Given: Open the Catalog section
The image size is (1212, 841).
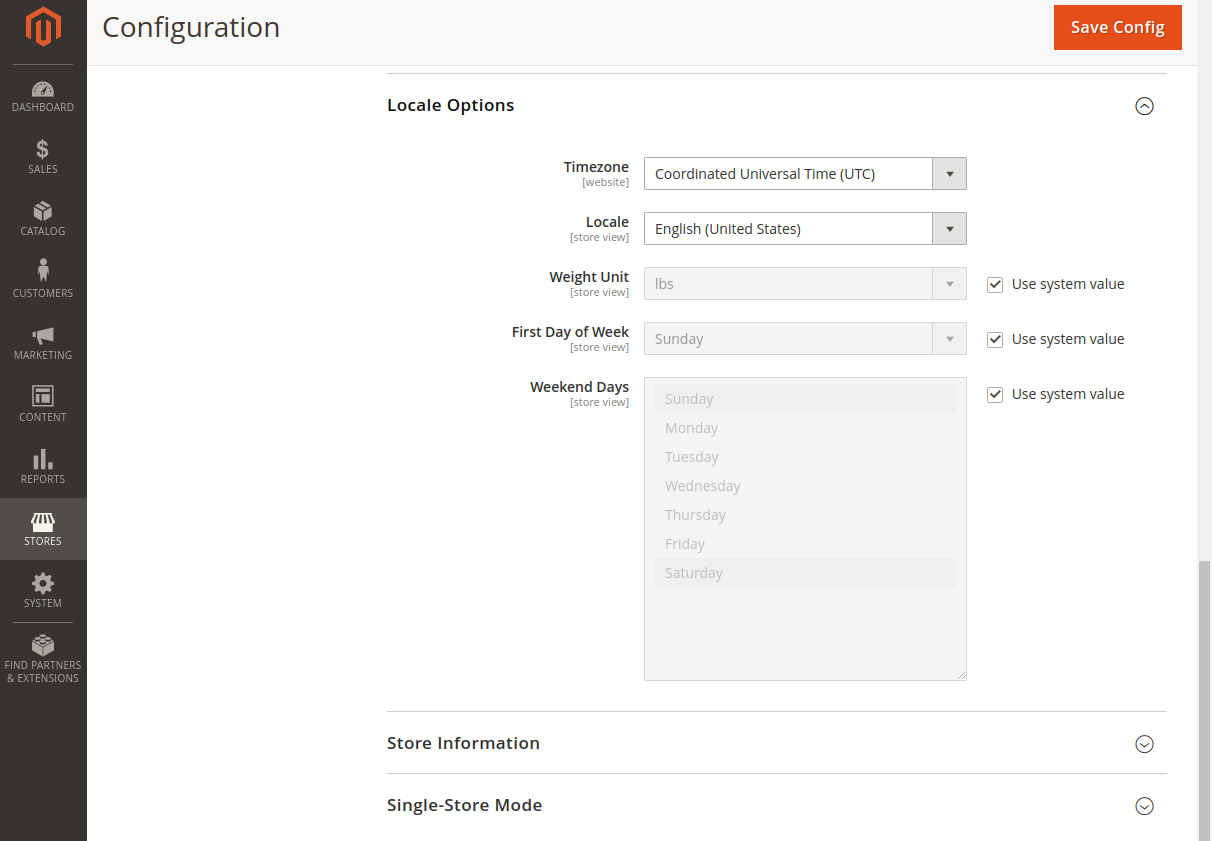Looking at the screenshot, I should click(43, 220).
